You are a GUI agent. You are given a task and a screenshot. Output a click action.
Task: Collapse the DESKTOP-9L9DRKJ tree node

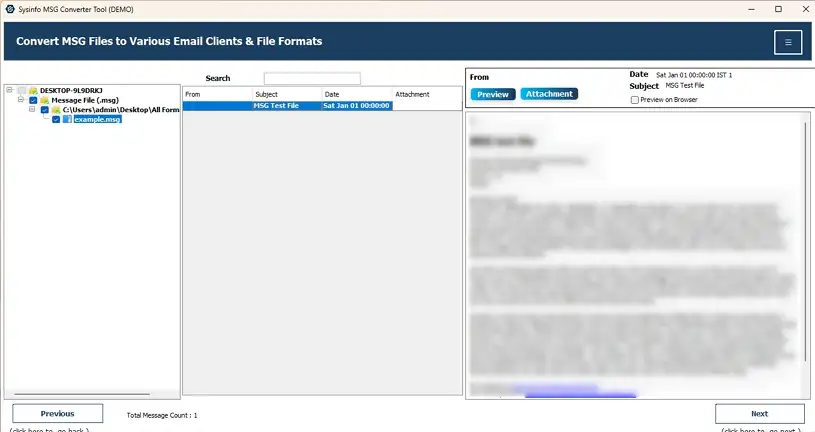(x=9, y=90)
